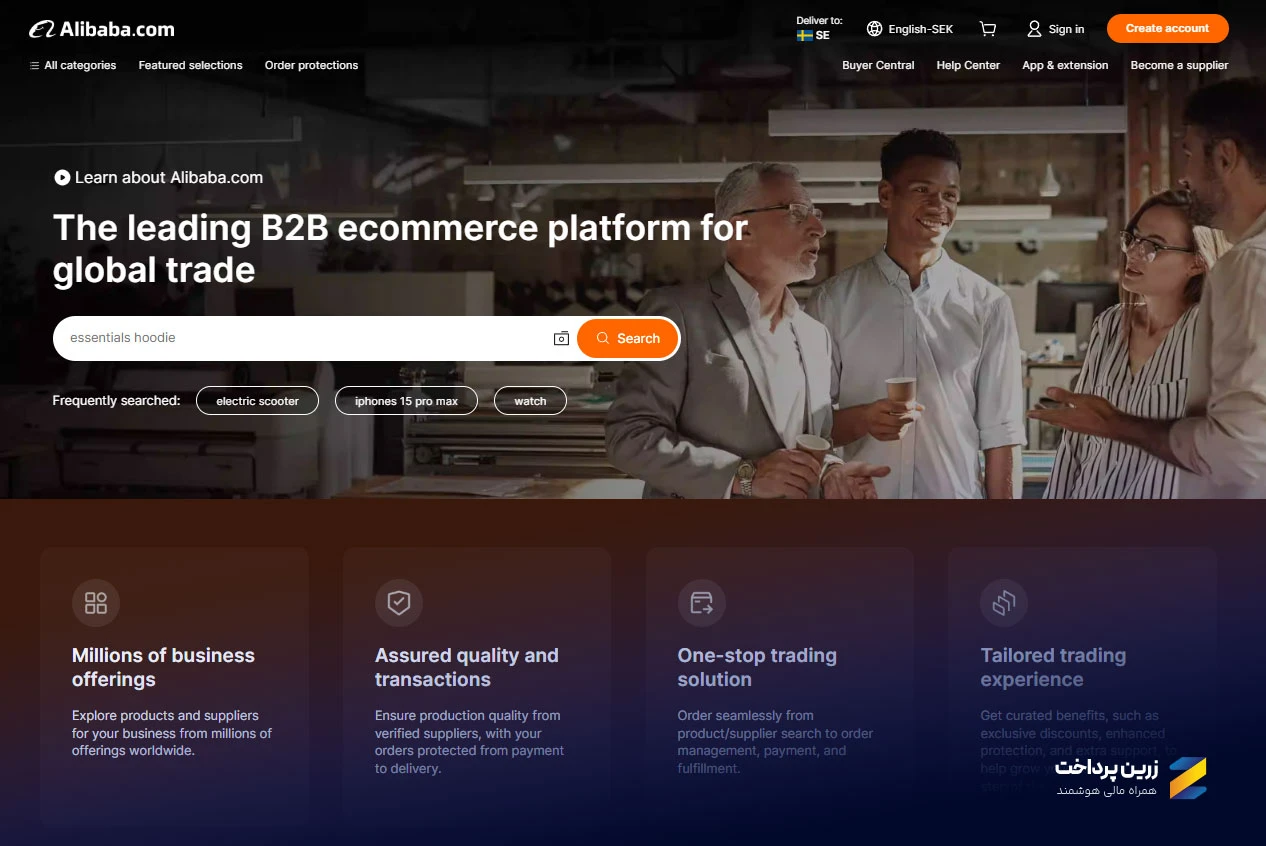This screenshot has height=846, width=1266.
Task: Click the shield icon above Assured quality and transactions
Action: (399, 603)
